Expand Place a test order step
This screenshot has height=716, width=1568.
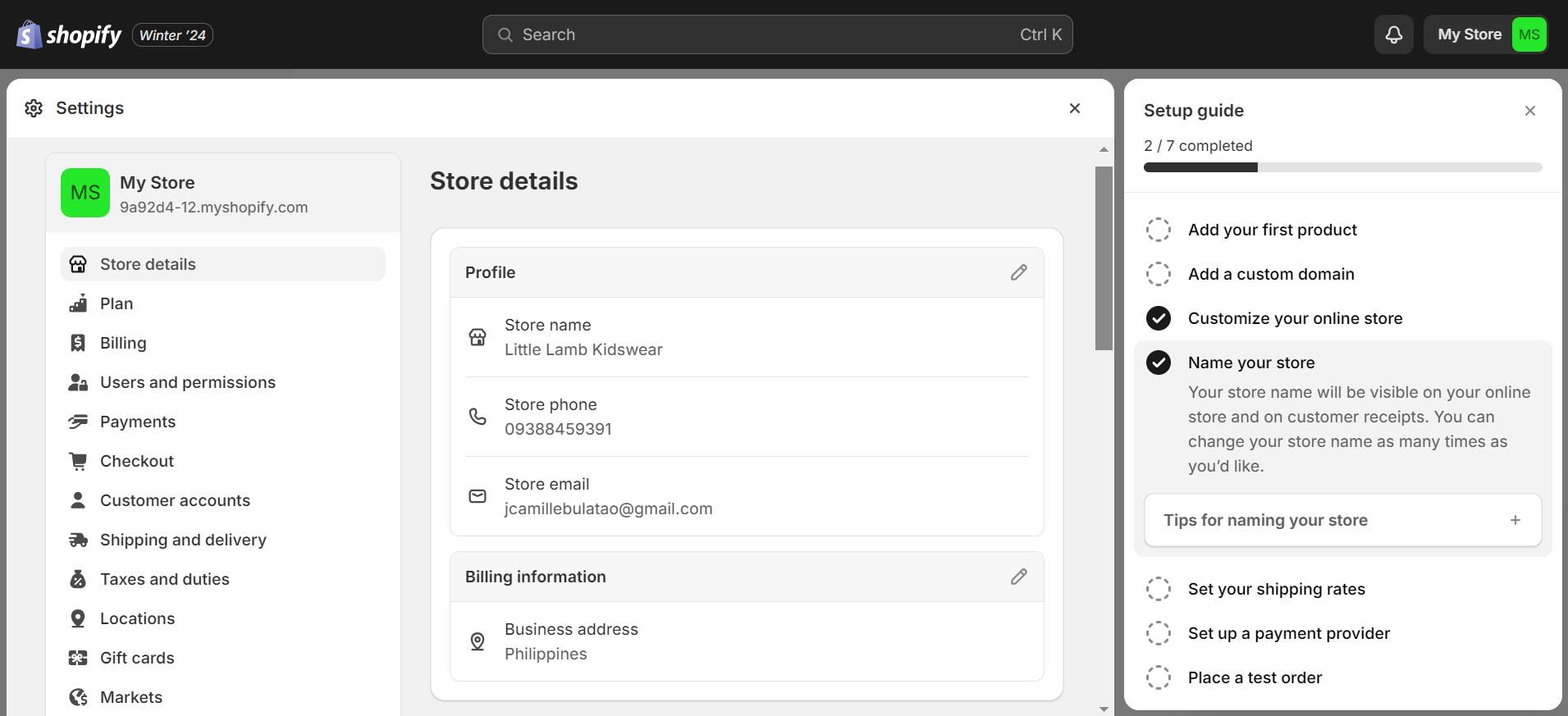tap(1255, 677)
